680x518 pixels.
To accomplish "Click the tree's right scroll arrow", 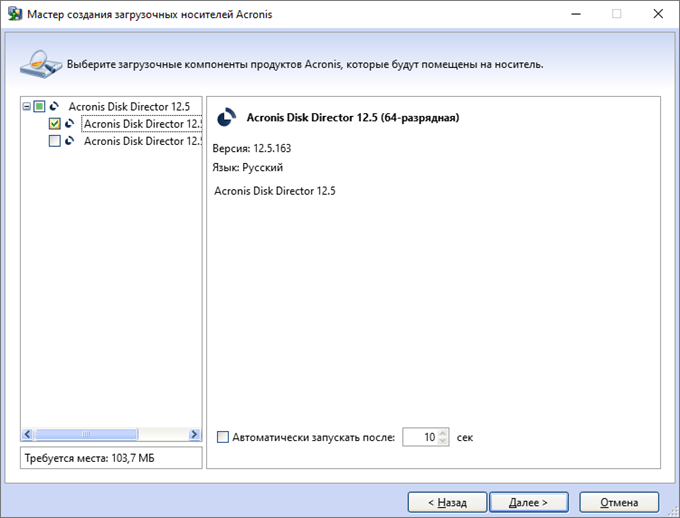I will (x=194, y=434).
